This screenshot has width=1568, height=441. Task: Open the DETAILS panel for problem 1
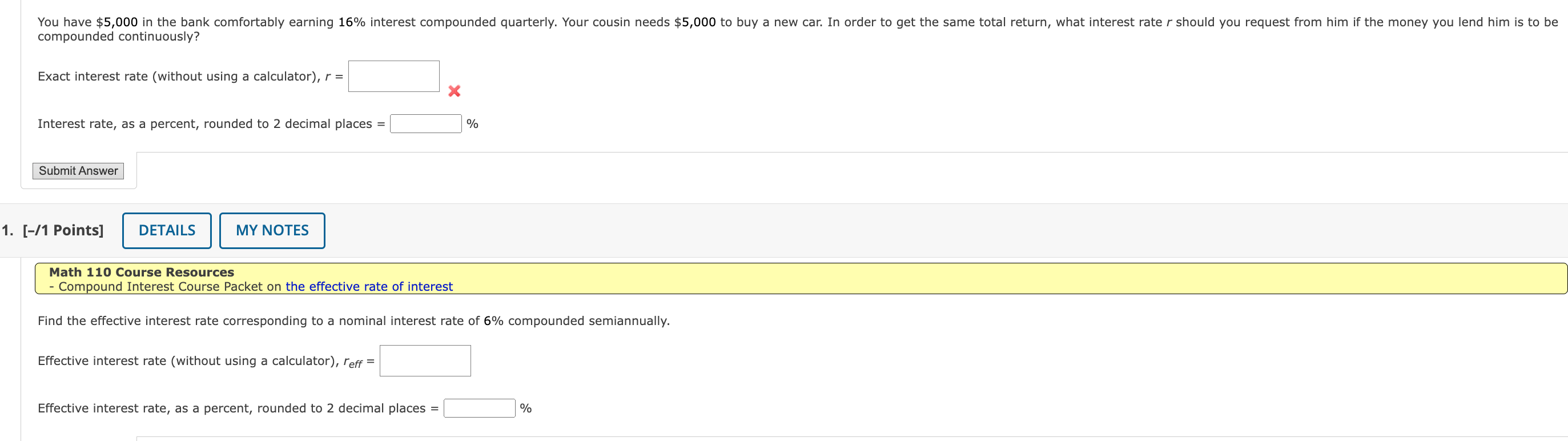click(166, 230)
